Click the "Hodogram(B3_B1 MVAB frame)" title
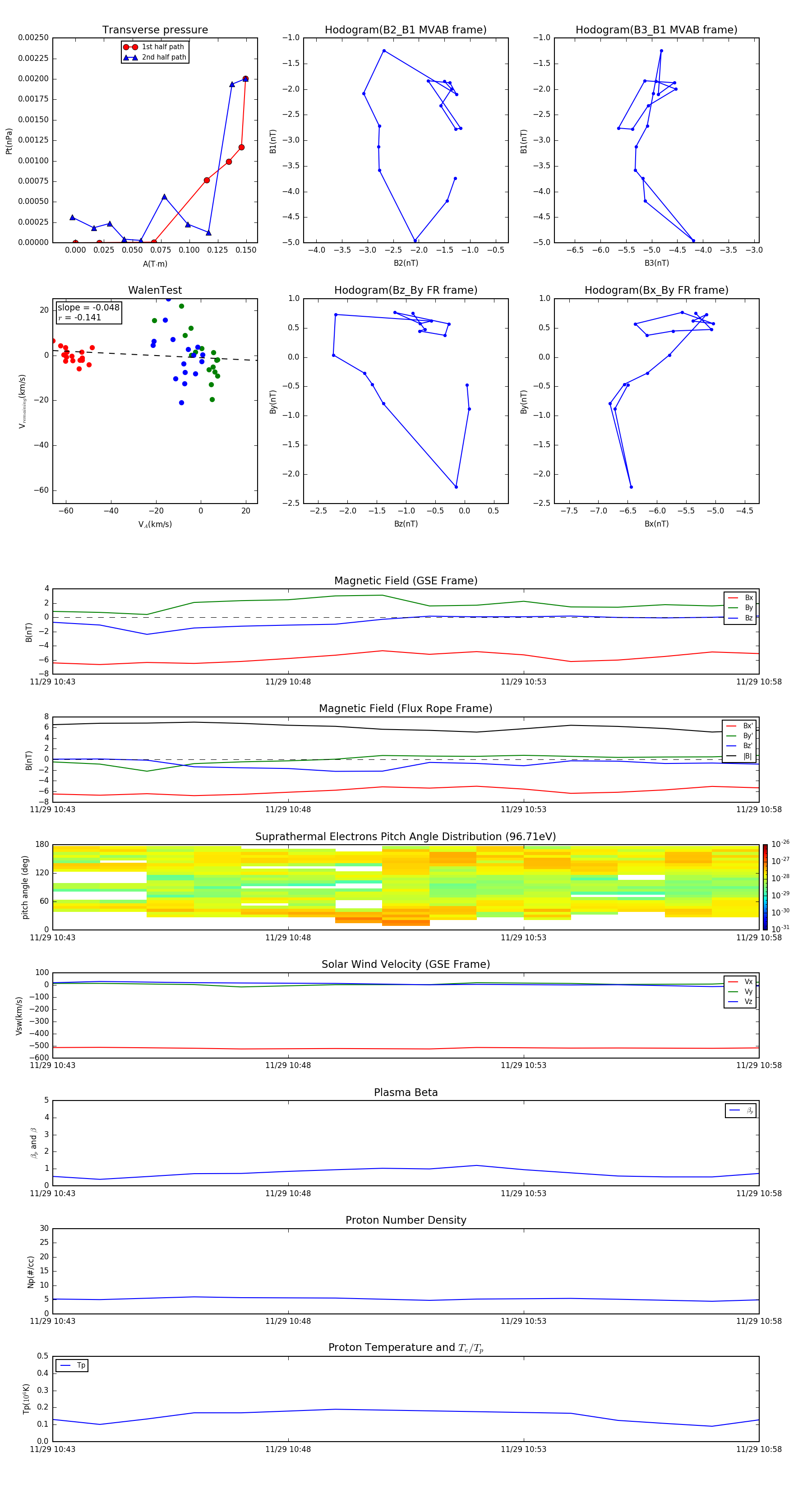The width and height of the screenshot is (812, 1489). pos(656,30)
